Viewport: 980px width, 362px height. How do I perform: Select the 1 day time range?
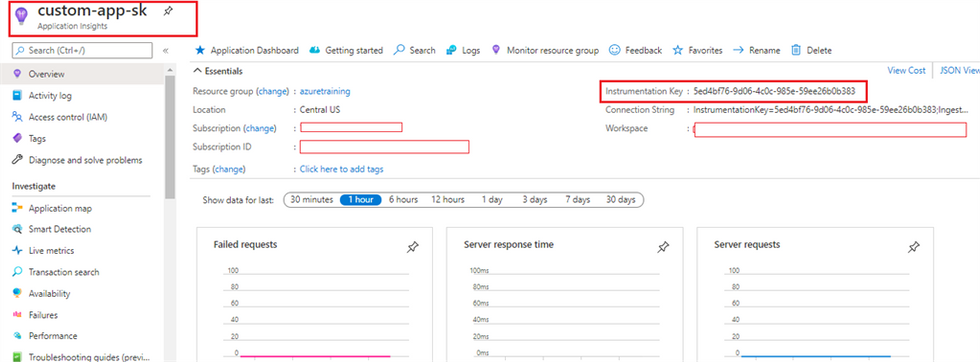[492, 200]
